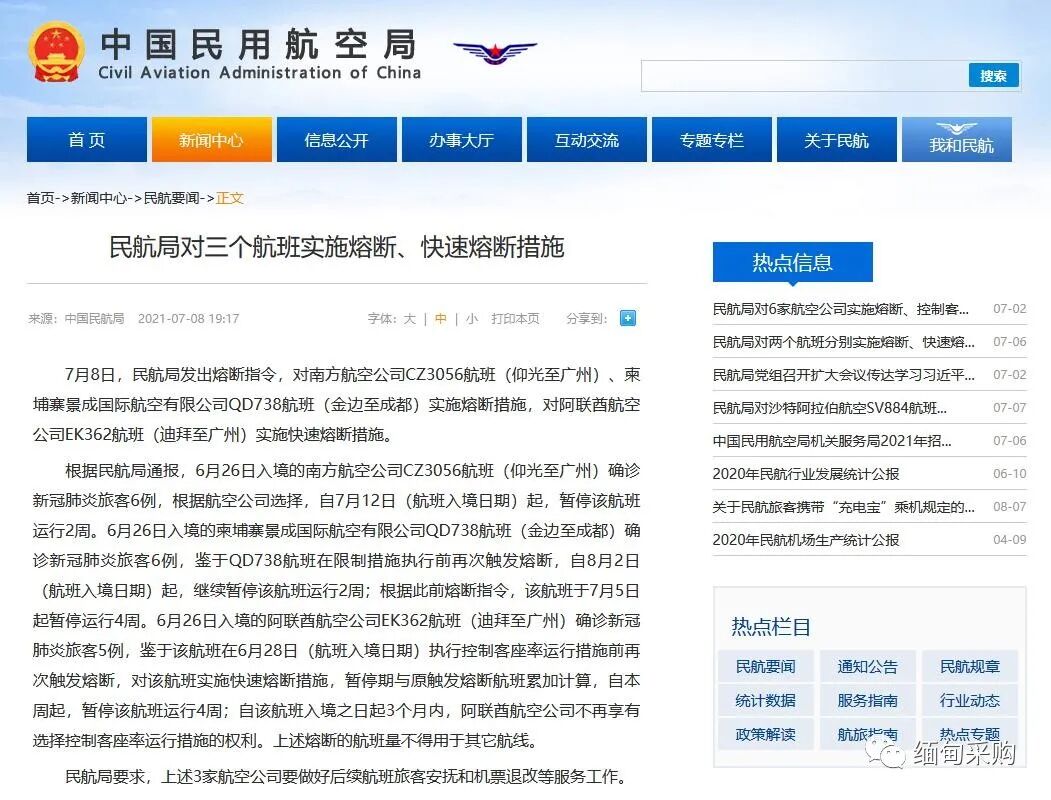
Task: Click 民航要闻 in the breadcrumb
Action: pos(172,198)
